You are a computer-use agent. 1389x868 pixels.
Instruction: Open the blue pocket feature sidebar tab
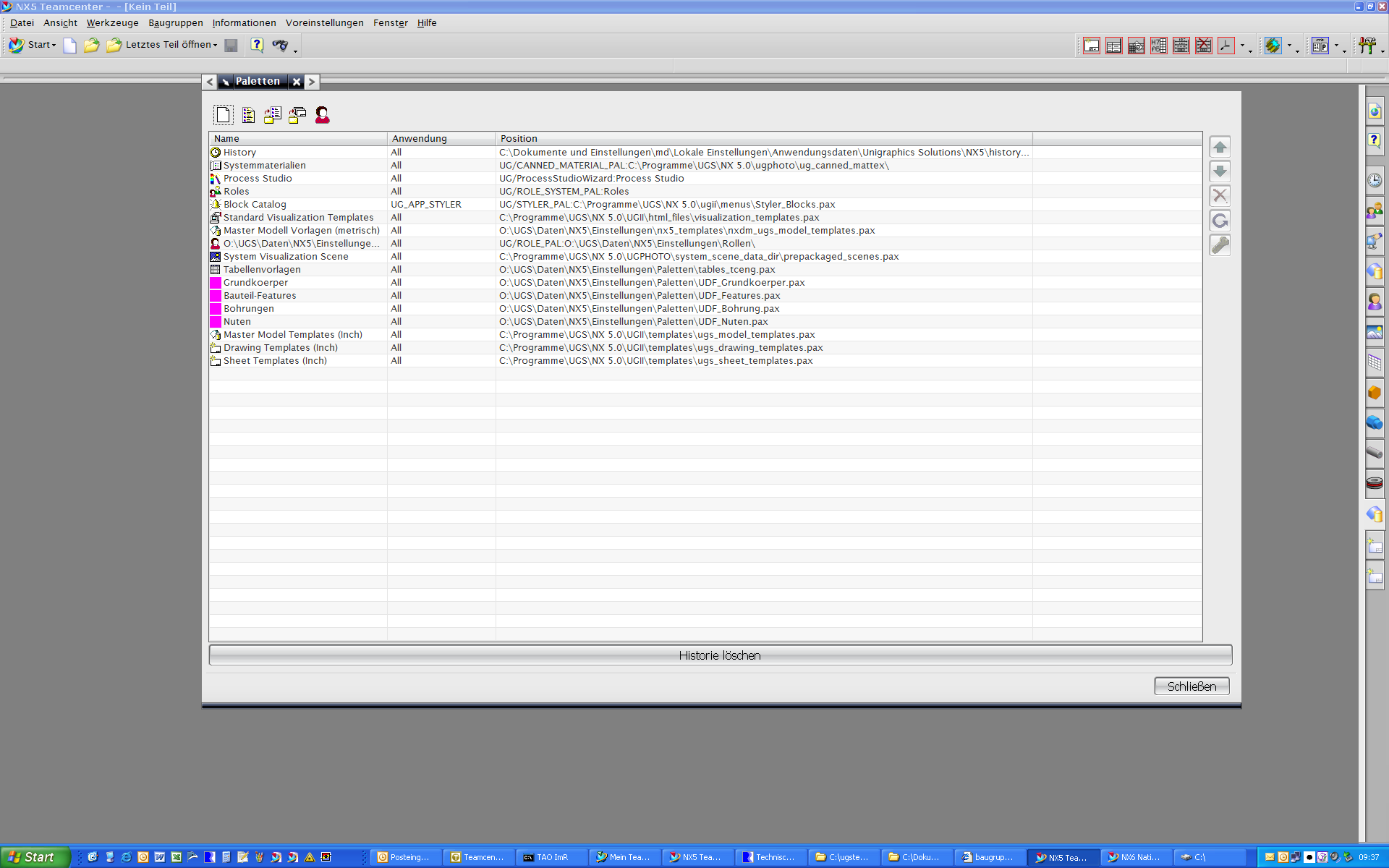coord(1375,423)
